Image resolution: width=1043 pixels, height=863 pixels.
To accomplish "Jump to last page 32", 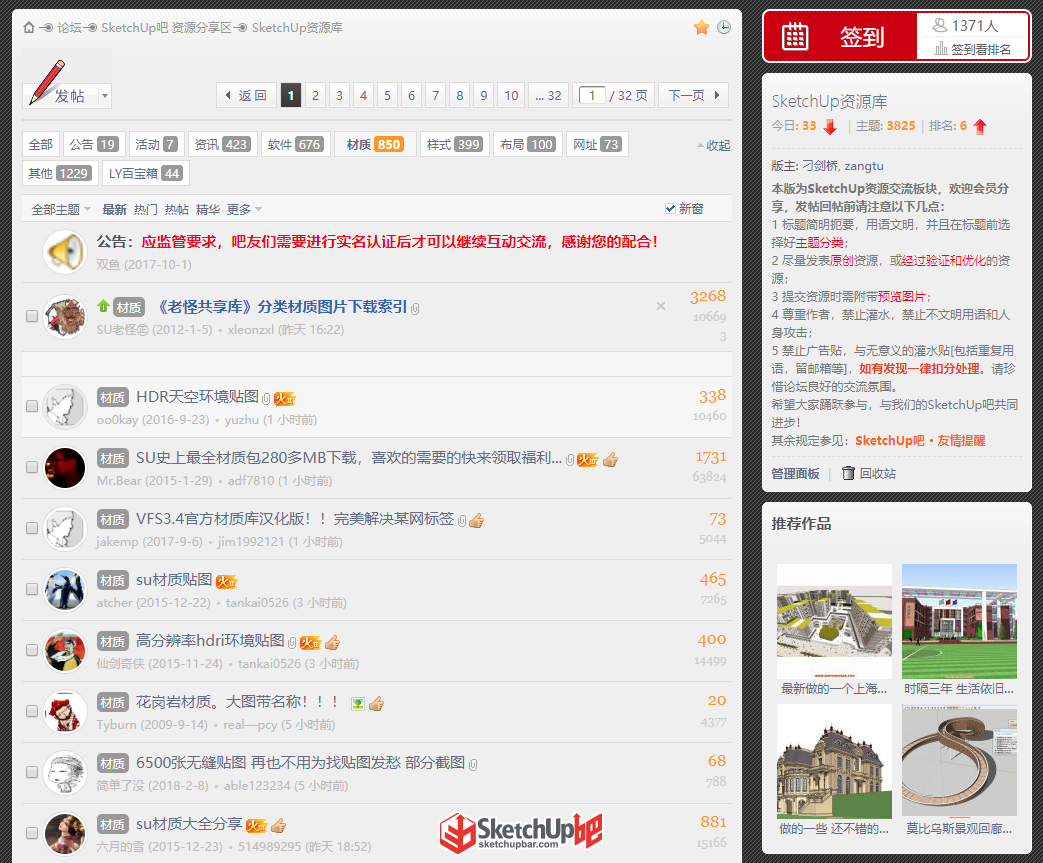I will click(549, 95).
